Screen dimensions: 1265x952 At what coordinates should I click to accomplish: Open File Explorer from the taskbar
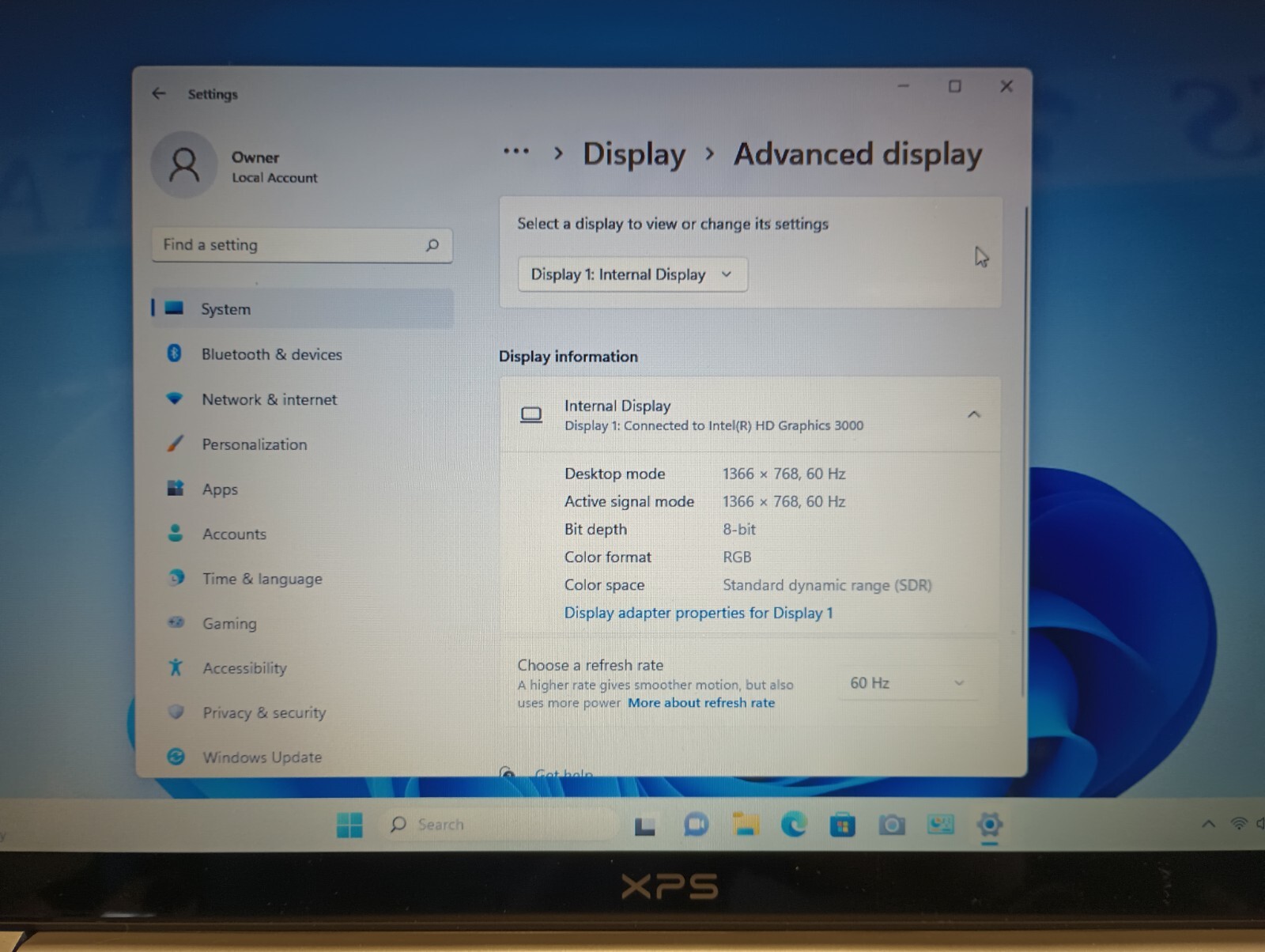[x=745, y=825]
